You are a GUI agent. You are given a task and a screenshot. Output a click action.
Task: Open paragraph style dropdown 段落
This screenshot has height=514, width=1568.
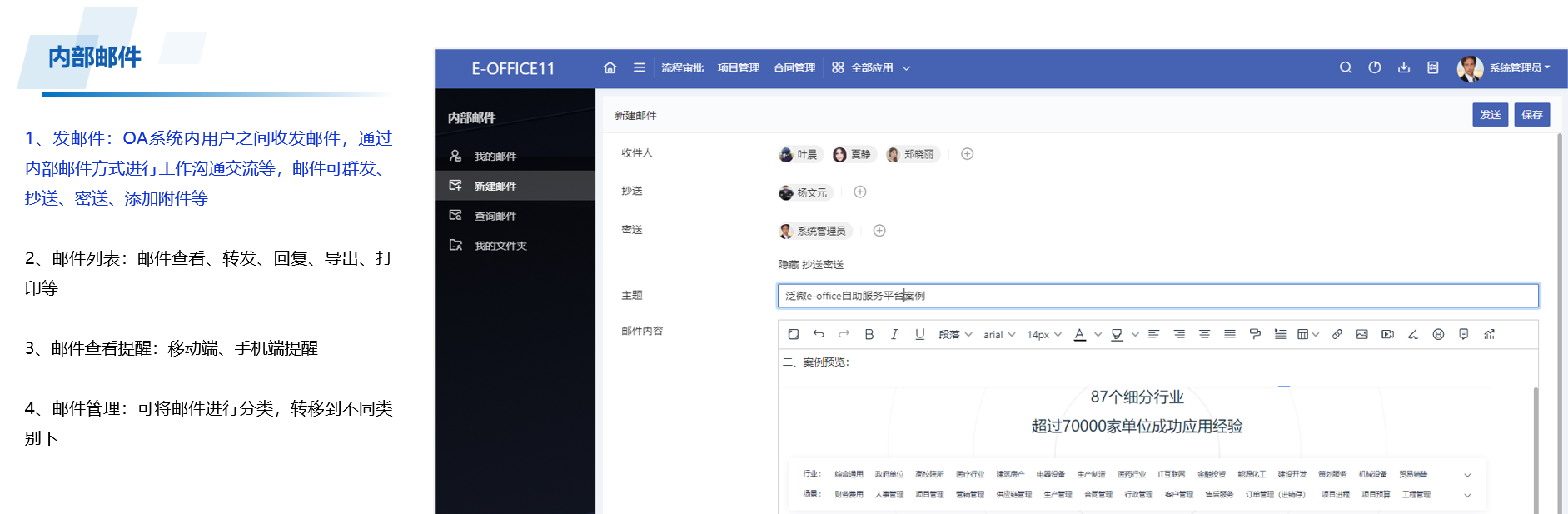click(x=955, y=334)
